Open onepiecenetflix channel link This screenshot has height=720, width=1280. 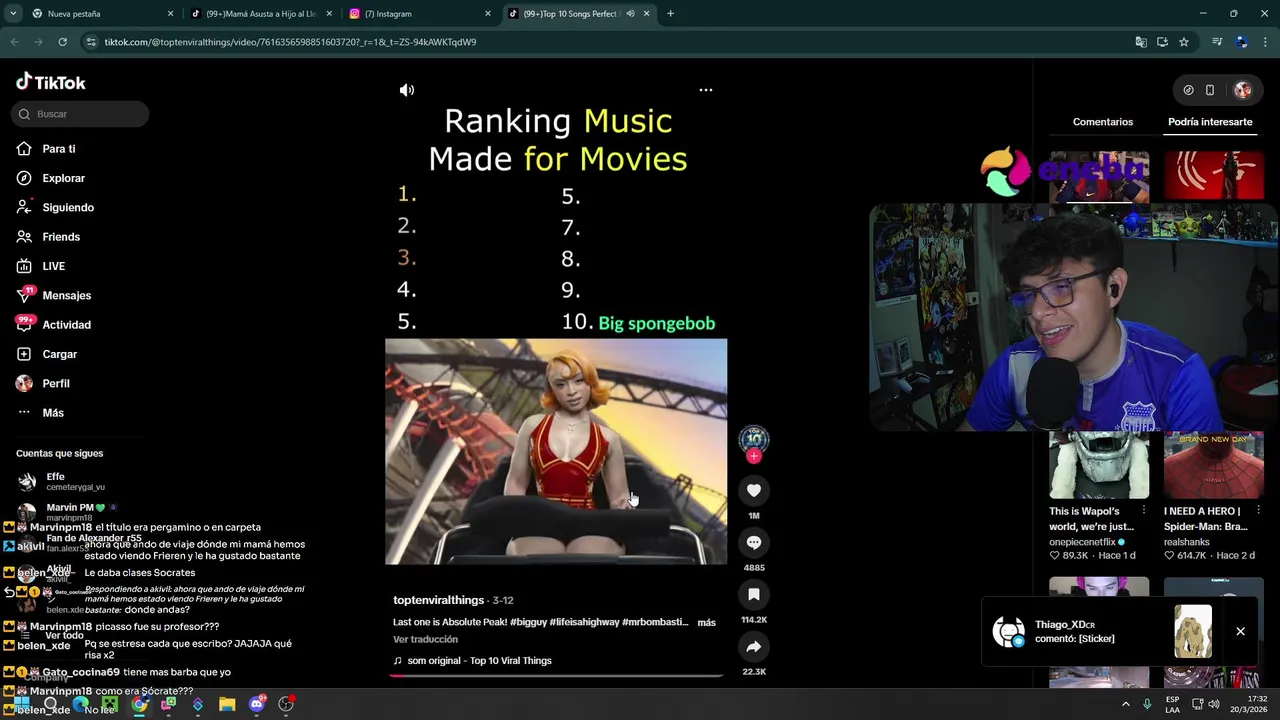click(x=1083, y=542)
